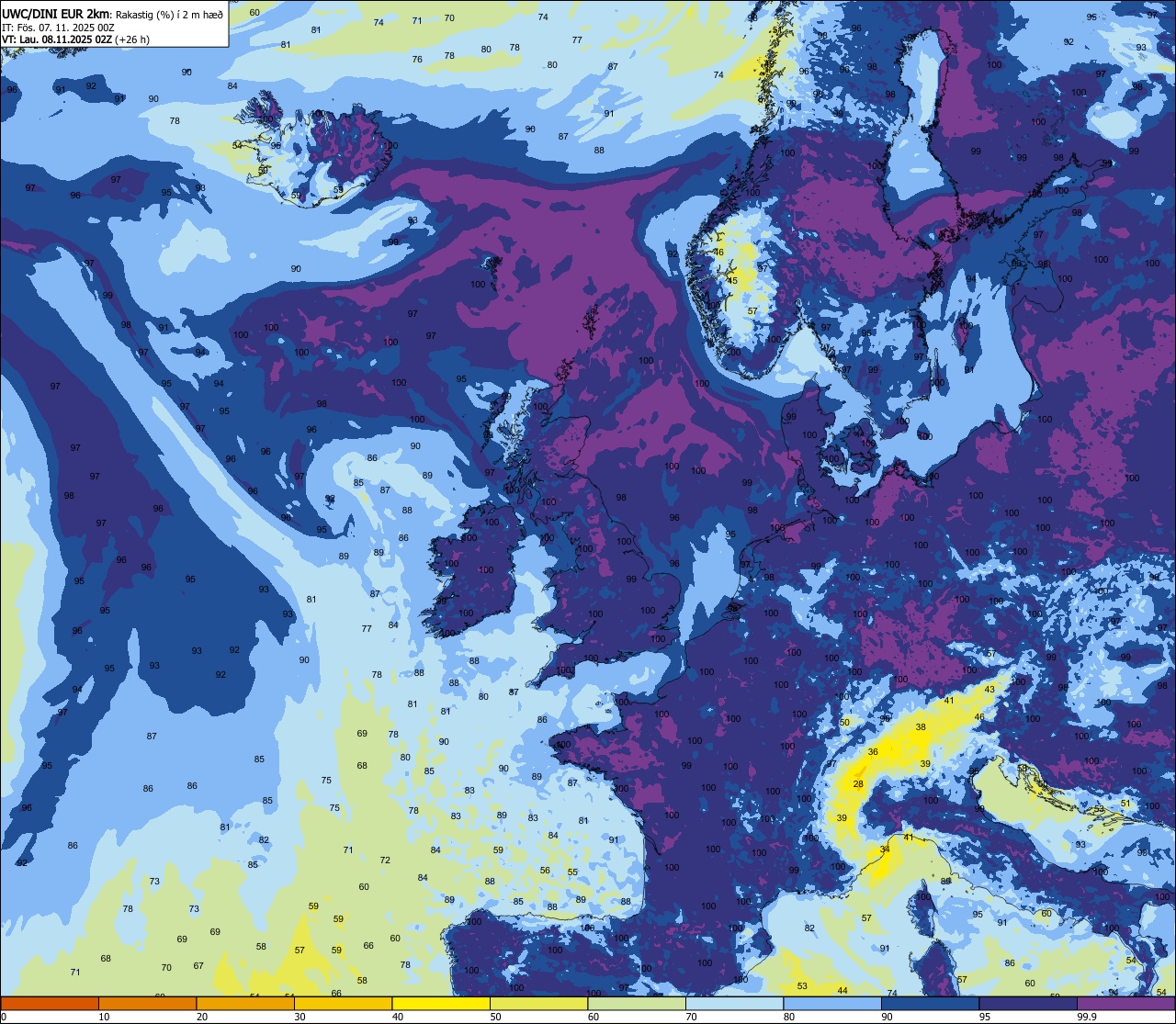
Task: Click the 20–30 legend color segment
Action: [245, 1004]
